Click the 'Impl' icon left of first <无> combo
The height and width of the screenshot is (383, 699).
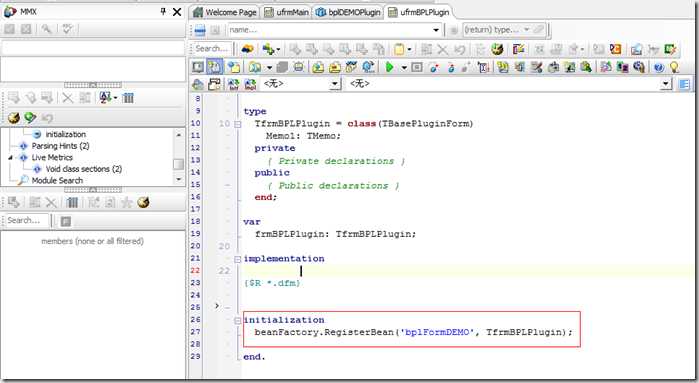[250, 84]
